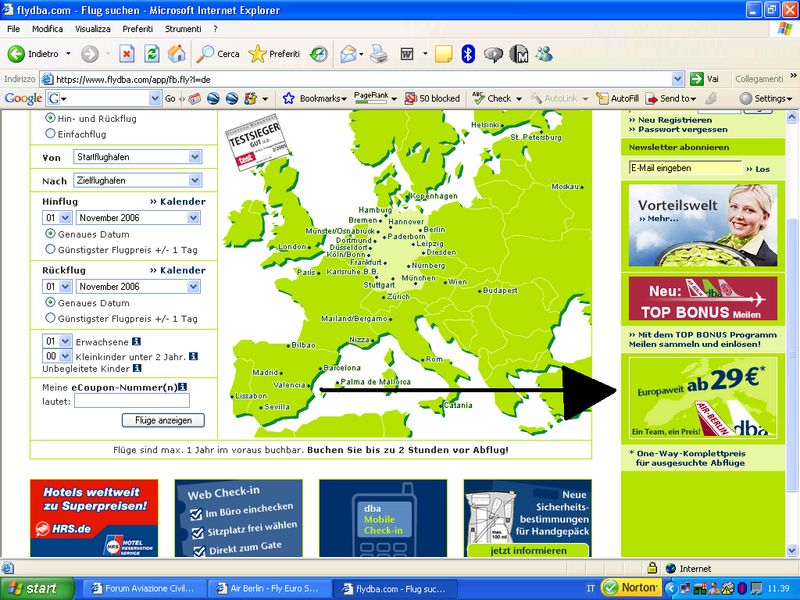The height and width of the screenshot is (600, 800).
Task: Click the Hotels weltweit HRS.de banner
Action: 94,518
